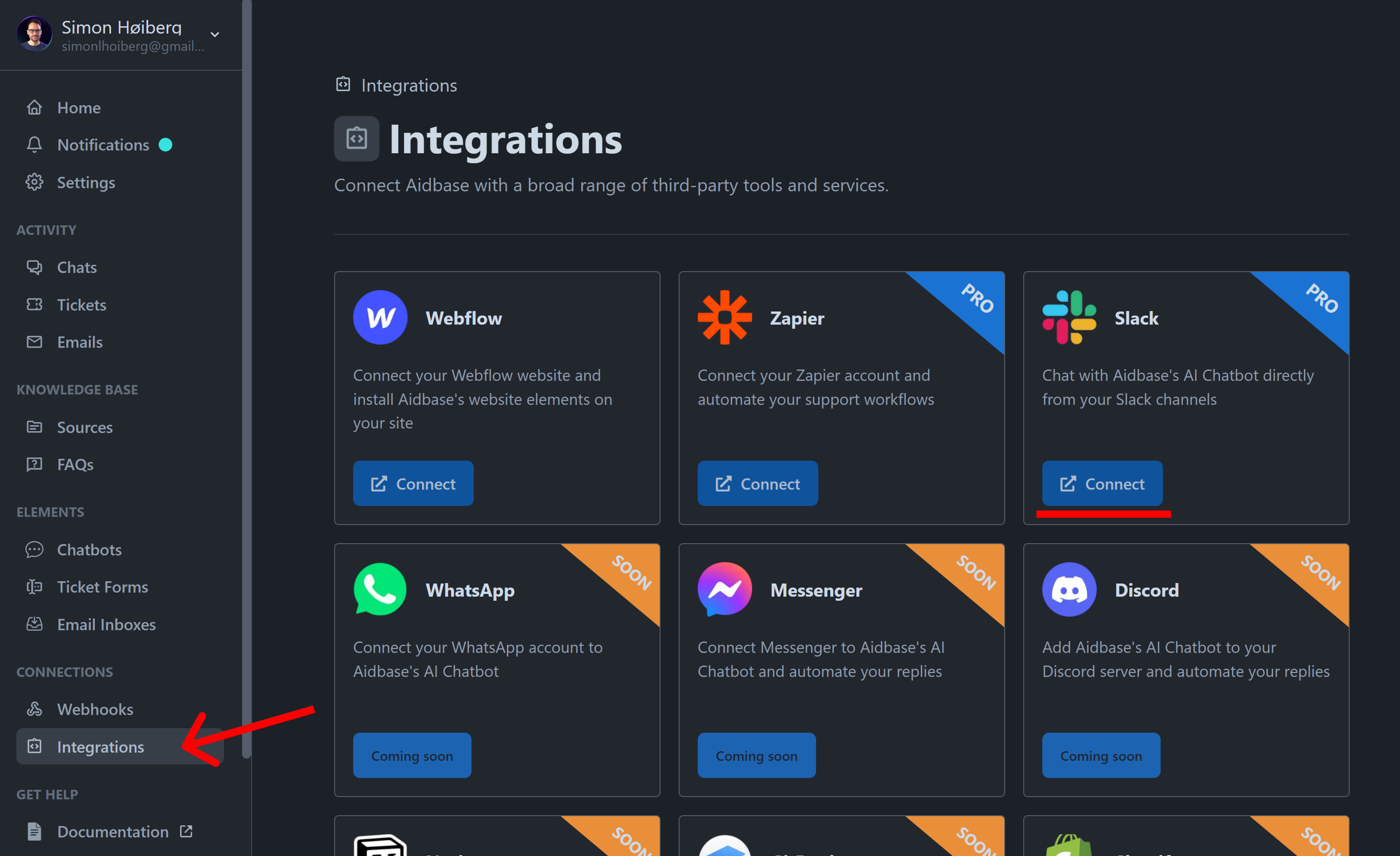The width and height of the screenshot is (1400, 856).
Task: Open the Notifications bell with green indicator
Action: [x=103, y=145]
